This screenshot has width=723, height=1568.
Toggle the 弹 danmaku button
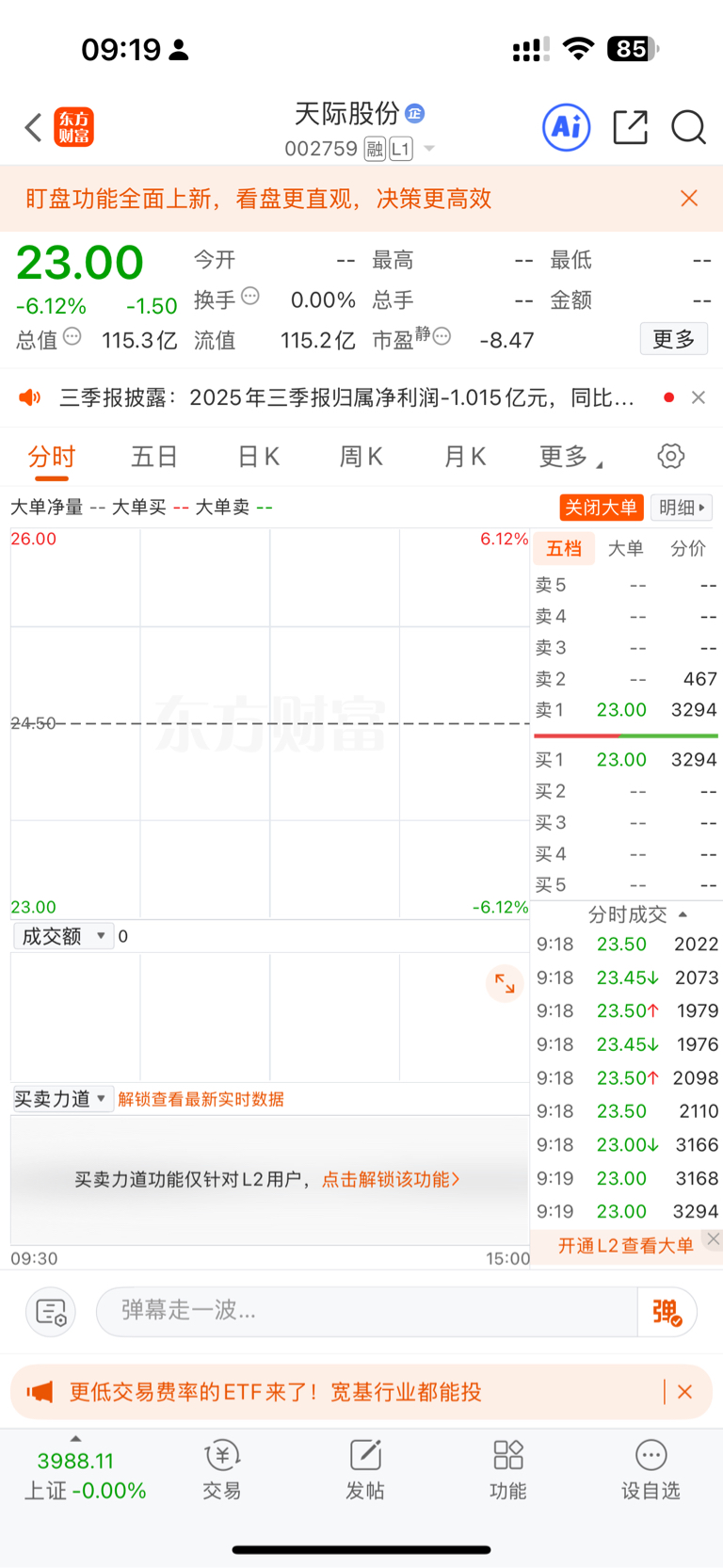pyautogui.click(x=667, y=1312)
